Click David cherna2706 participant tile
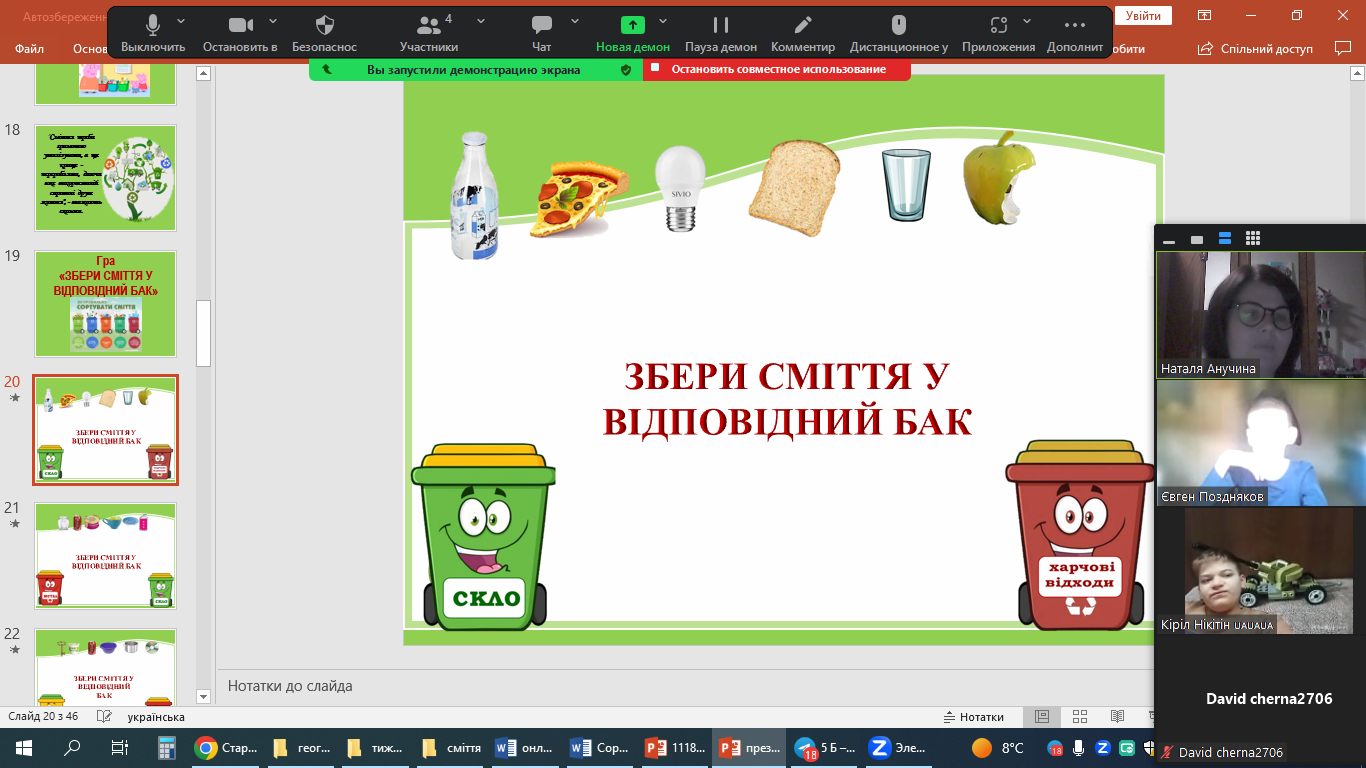Screen dimensions: 1366x768 (x=1261, y=699)
